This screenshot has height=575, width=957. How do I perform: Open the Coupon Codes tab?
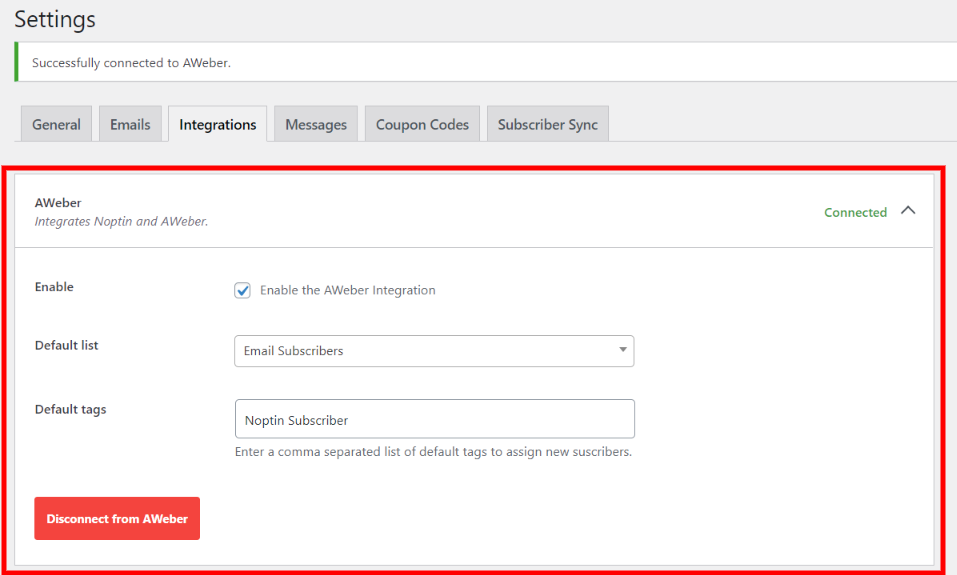pos(422,124)
